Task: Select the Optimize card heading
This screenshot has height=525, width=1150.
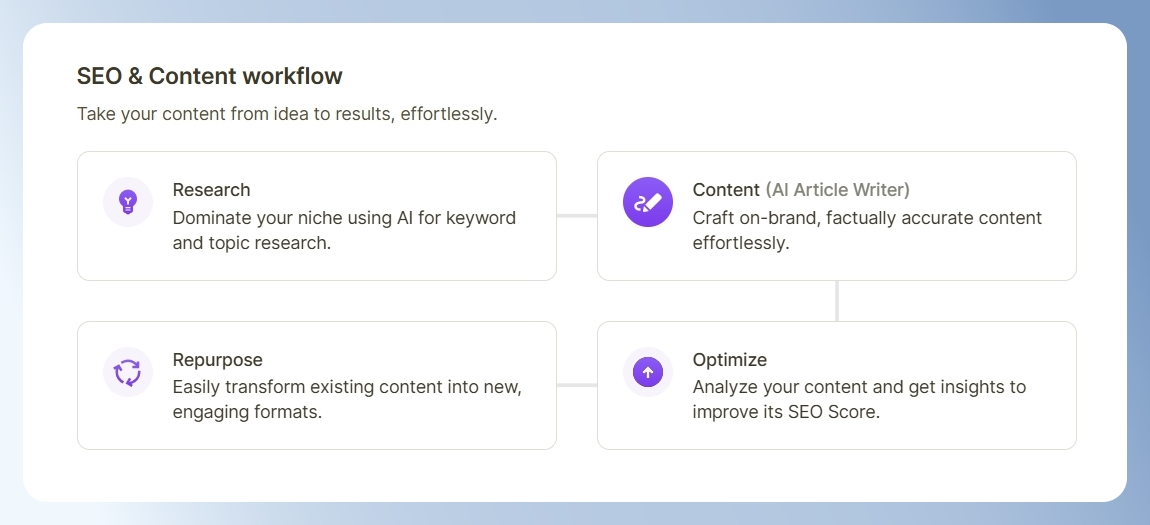Action: pyautogui.click(x=730, y=360)
